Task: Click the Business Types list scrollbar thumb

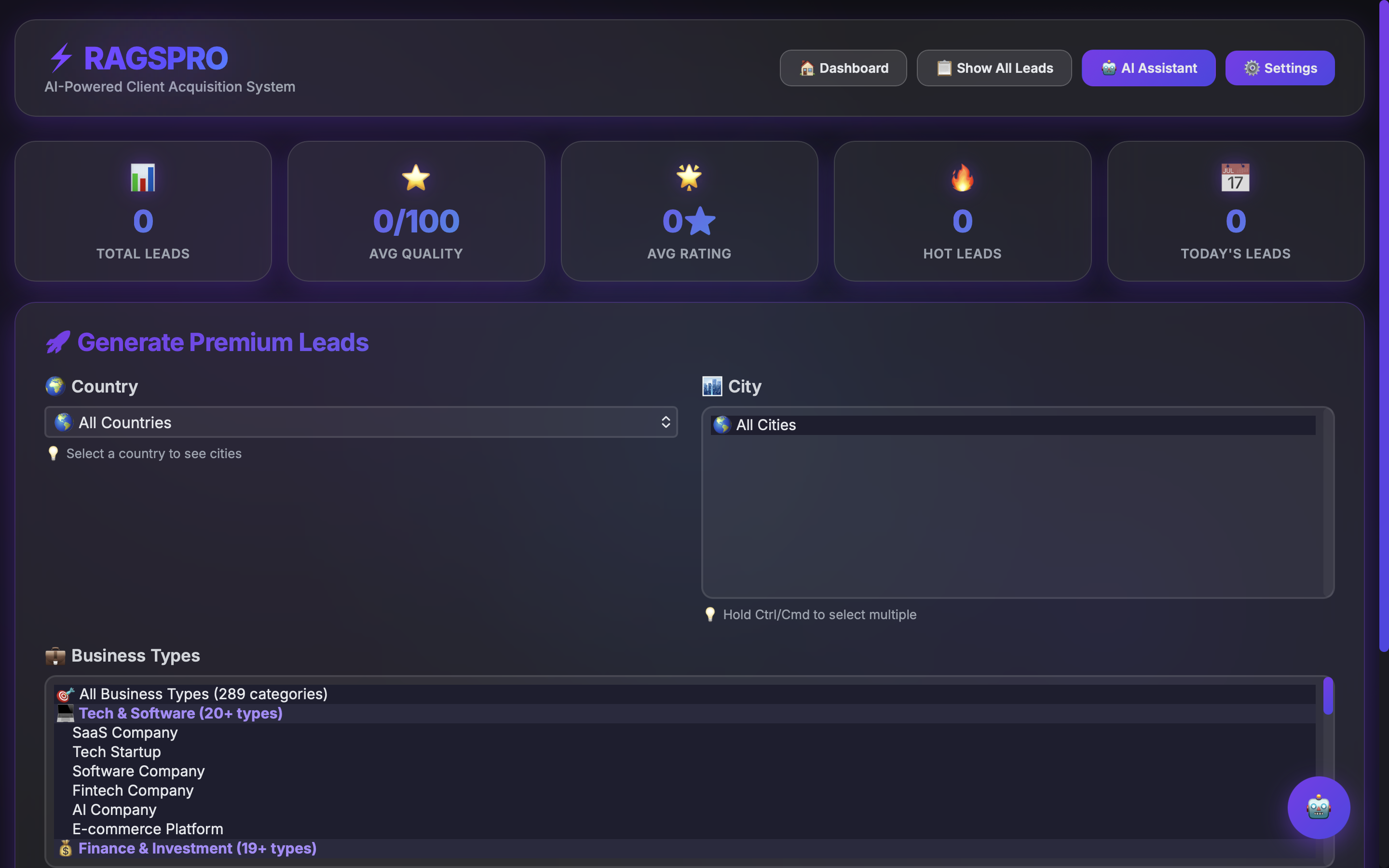Action: tap(1328, 697)
